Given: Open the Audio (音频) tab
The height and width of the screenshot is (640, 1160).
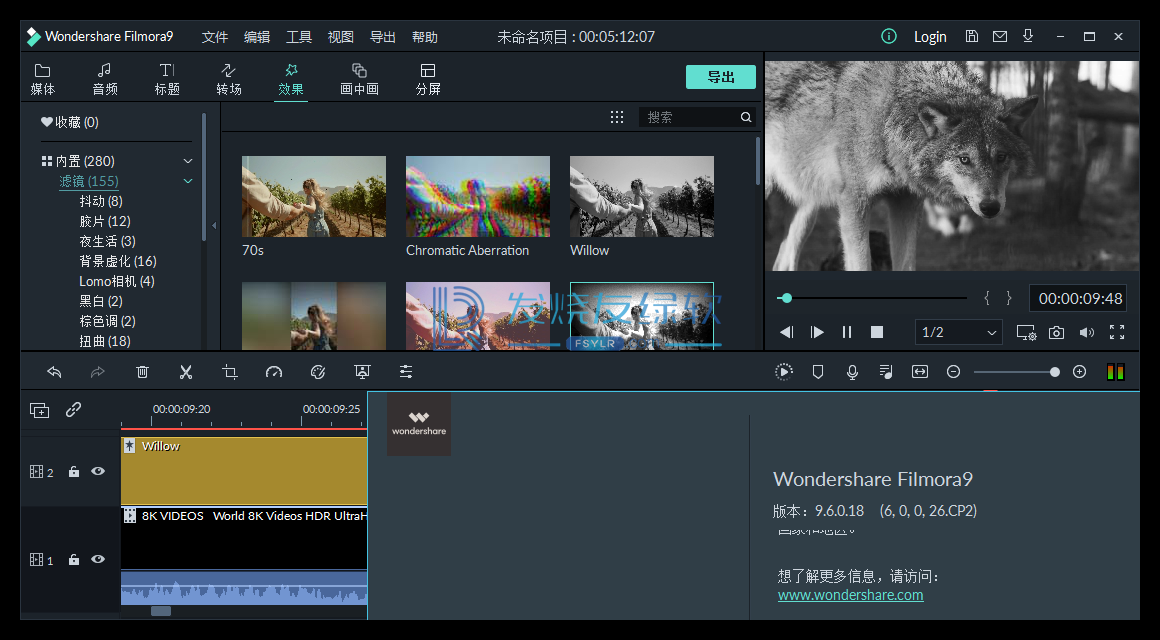Looking at the screenshot, I should (105, 79).
